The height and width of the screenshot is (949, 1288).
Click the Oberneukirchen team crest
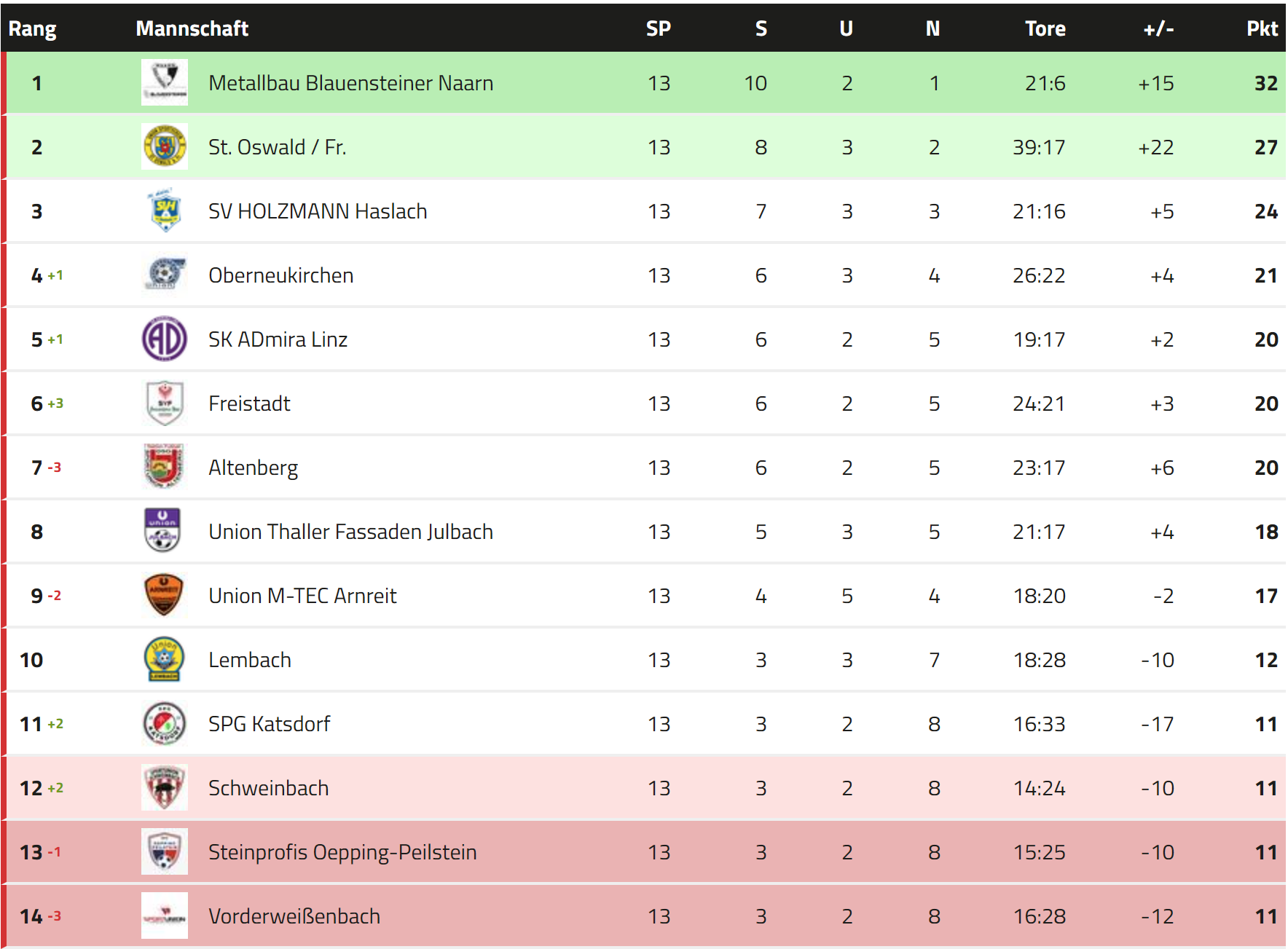coord(165,275)
